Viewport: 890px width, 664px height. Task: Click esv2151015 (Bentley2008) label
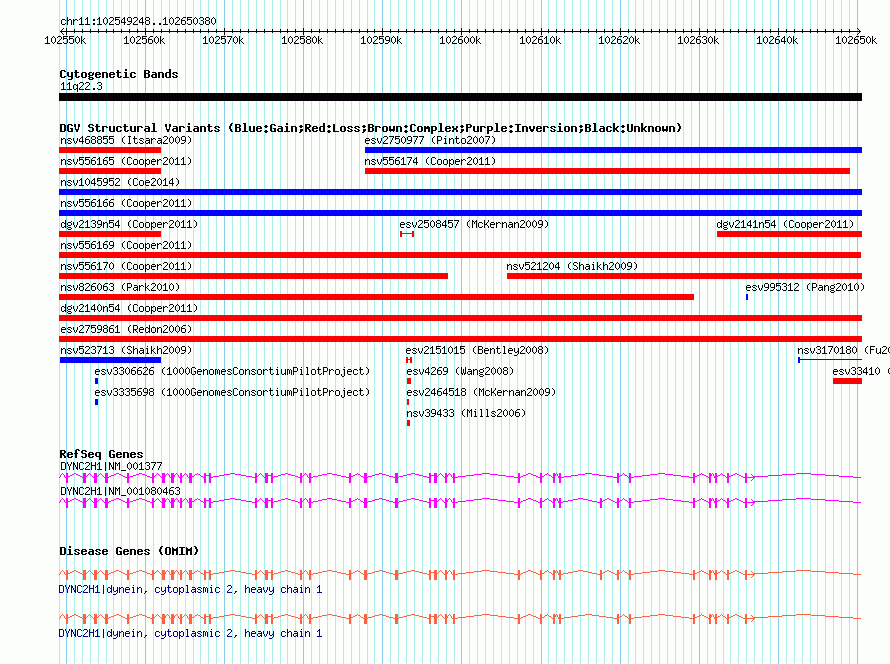477,350
